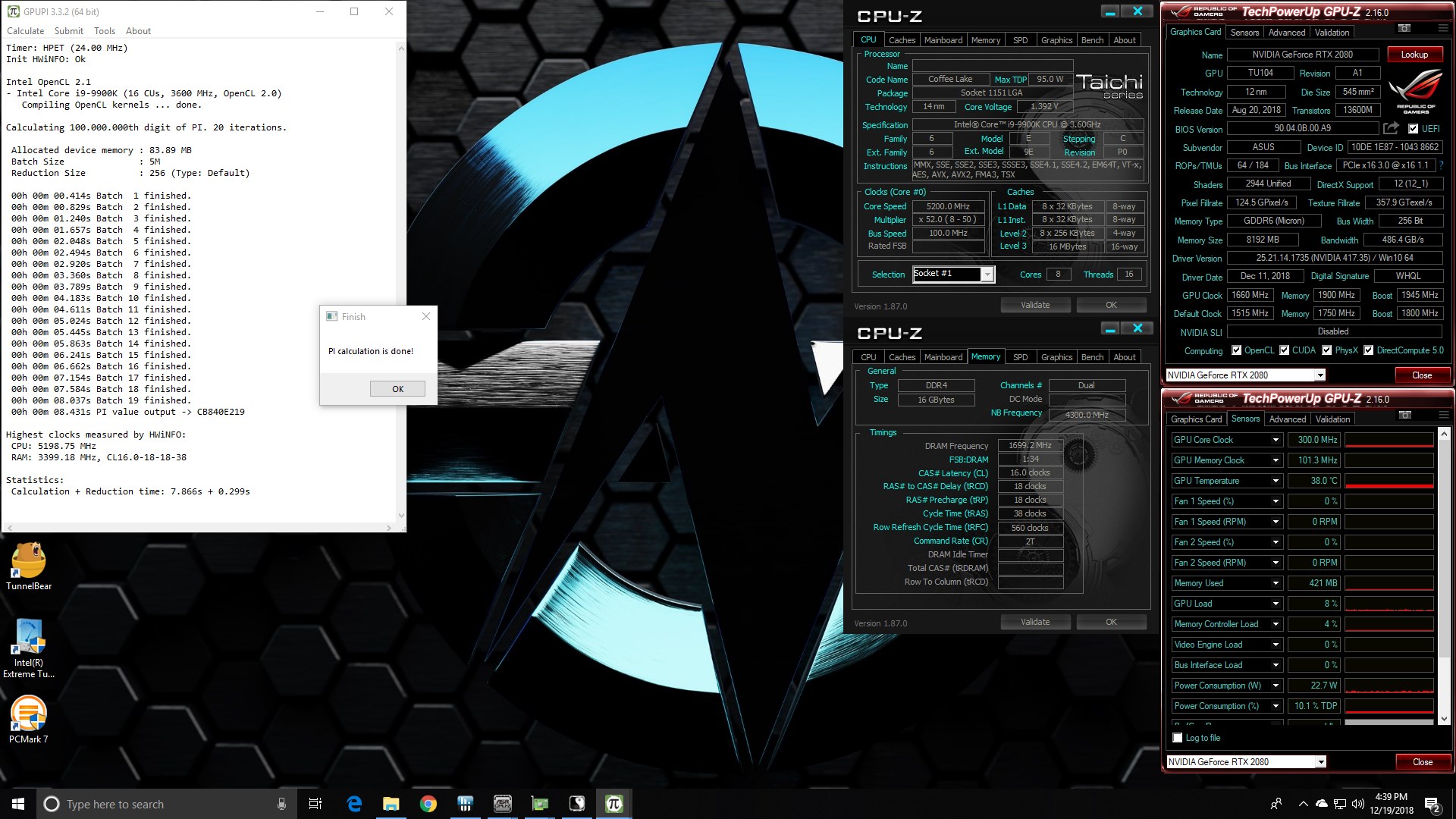1456x819 pixels.
Task: Open OneDrive cloud tray icon
Action: click(1322, 804)
